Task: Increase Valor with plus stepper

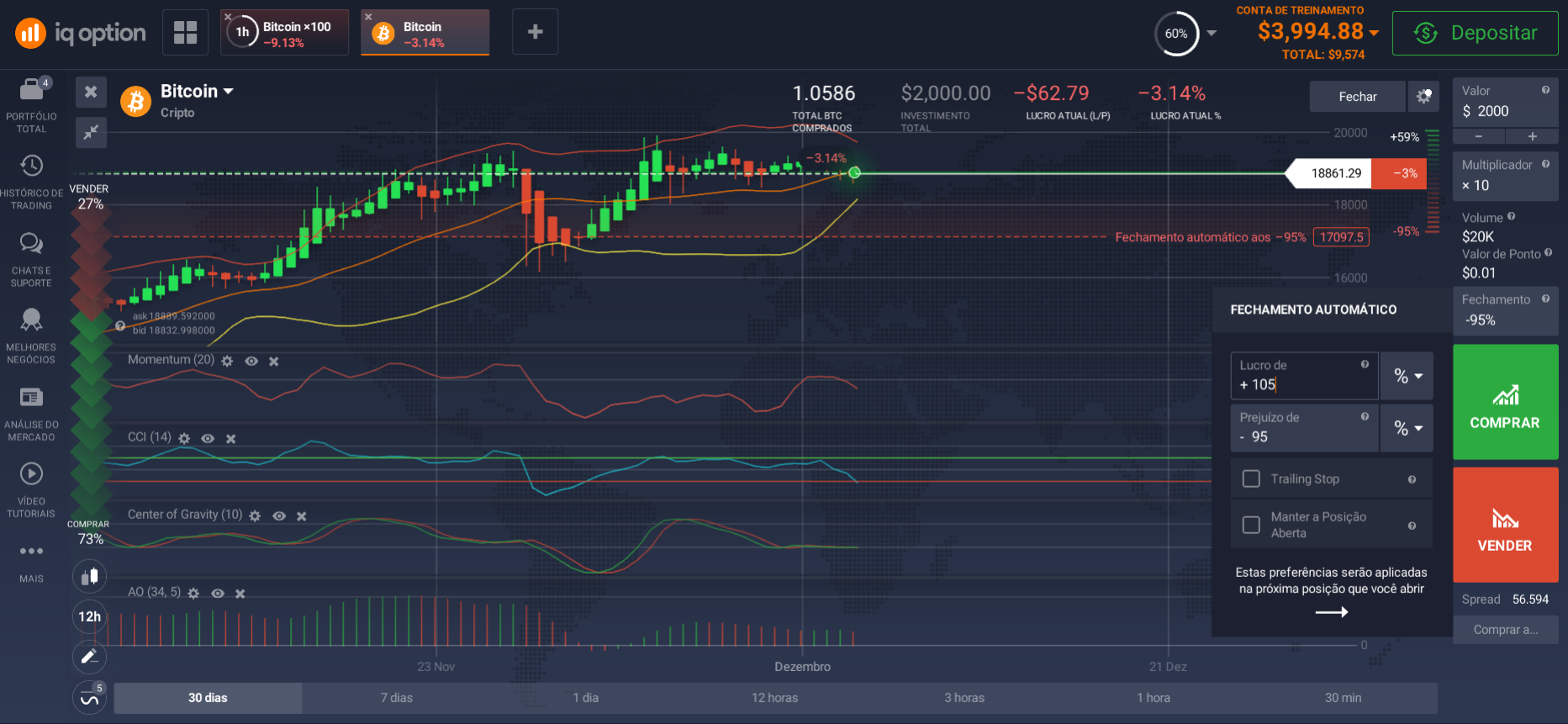Action: pyautogui.click(x=1532, y=136)
